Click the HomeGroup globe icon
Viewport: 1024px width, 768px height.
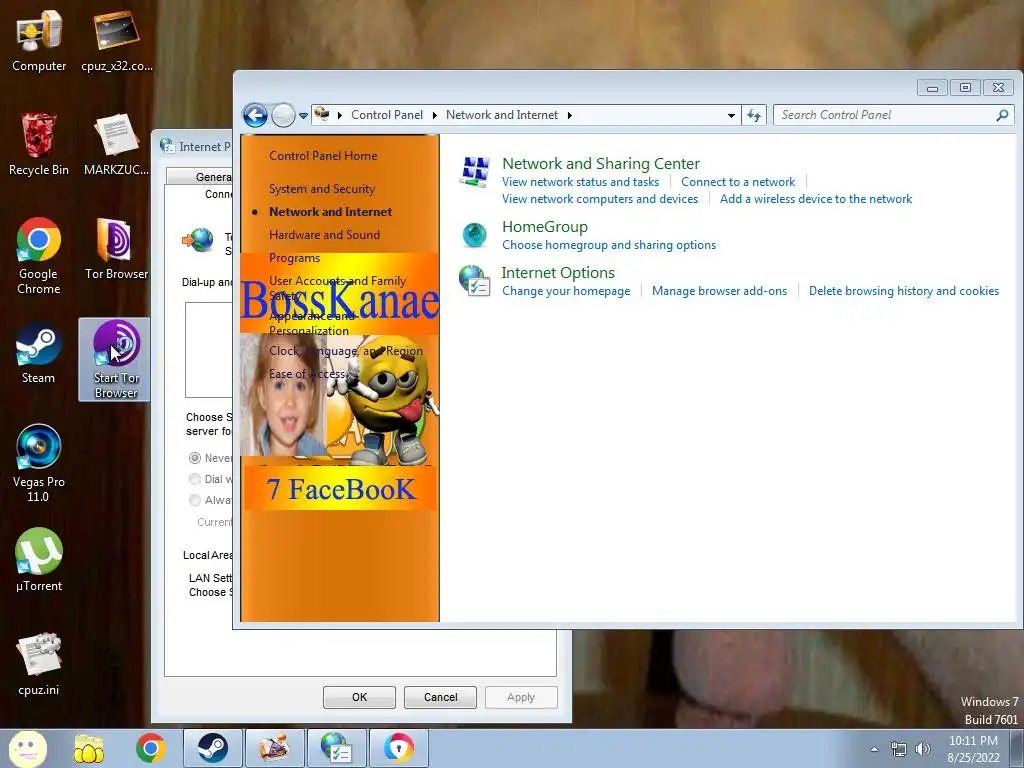coord(475,235)
